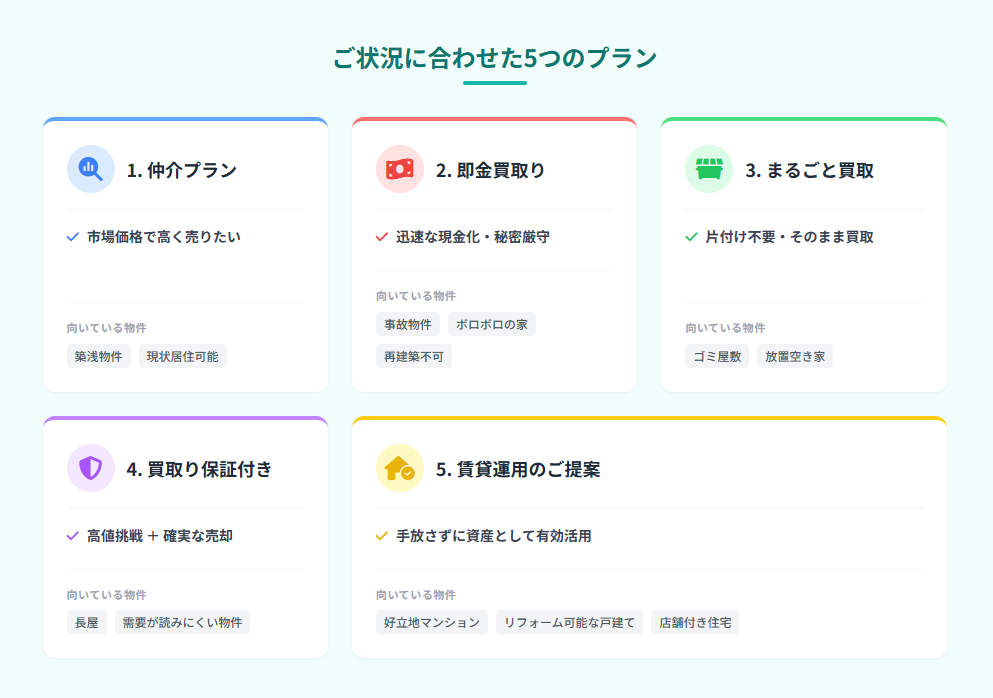The height and width of the screenshot is (698, 993).
Task: Click the green checkmark beside 片付け不要
Action: click(x=692, y=237)
